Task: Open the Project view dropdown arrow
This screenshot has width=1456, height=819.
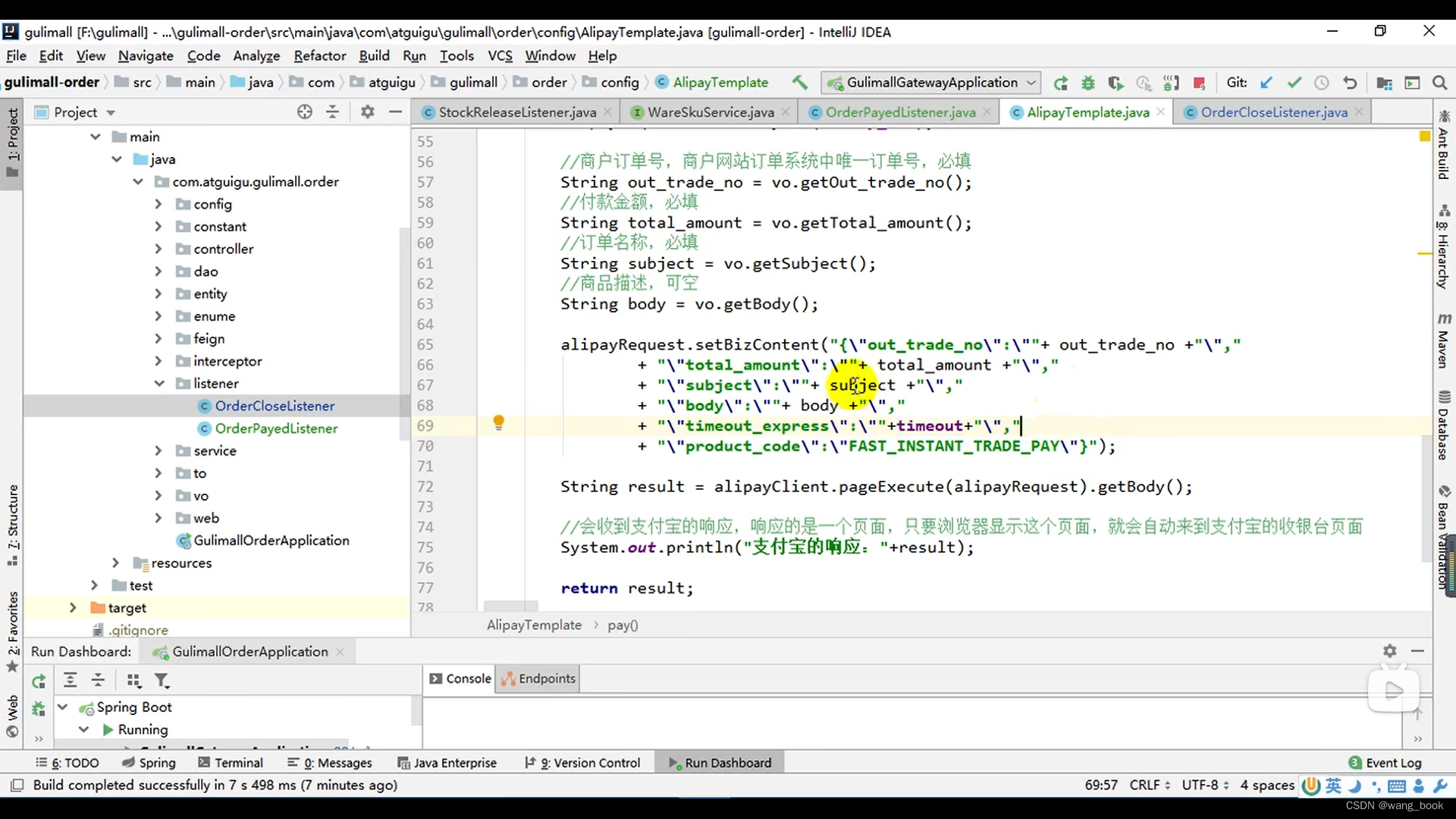Action: (x=111, y=112)
